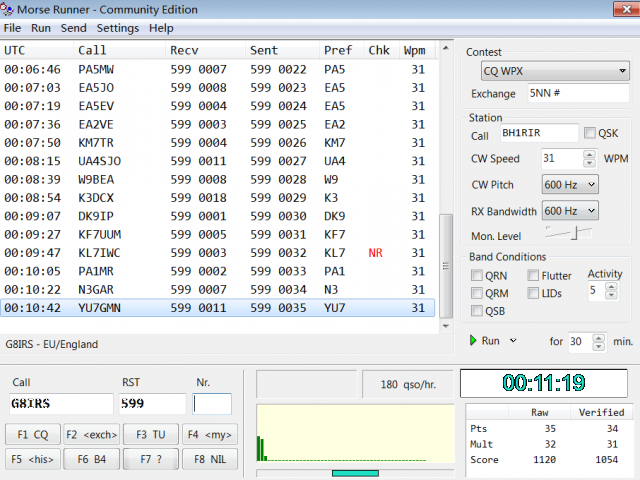Close the Morse Runner window
This screenshot has height=480, width=640.
627,9
